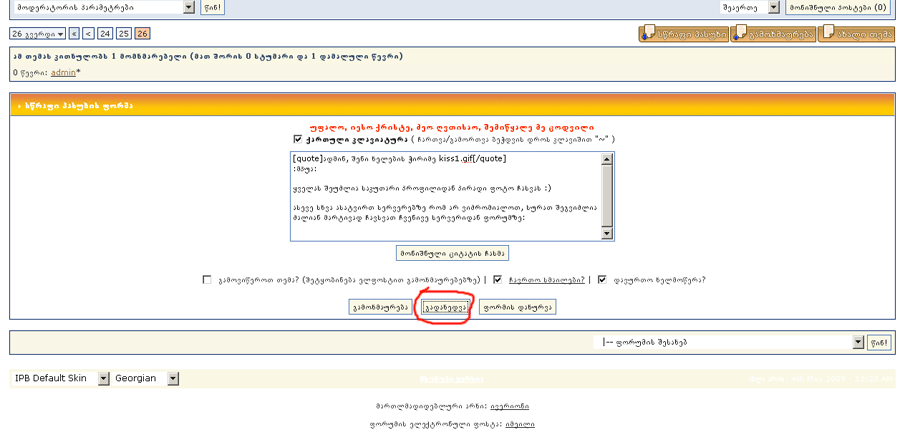Toggle the attach signature (დავურთოთ ხელმოწერა) checkbox

[x=602, y=280]
